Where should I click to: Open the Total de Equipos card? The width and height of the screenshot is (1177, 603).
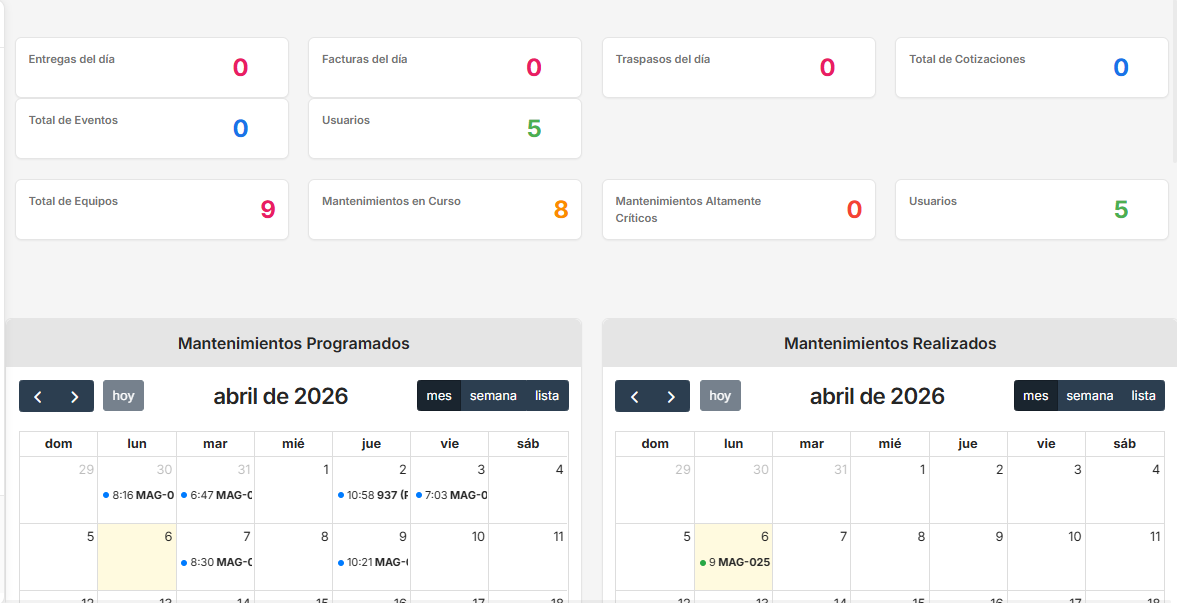point(152,210)
